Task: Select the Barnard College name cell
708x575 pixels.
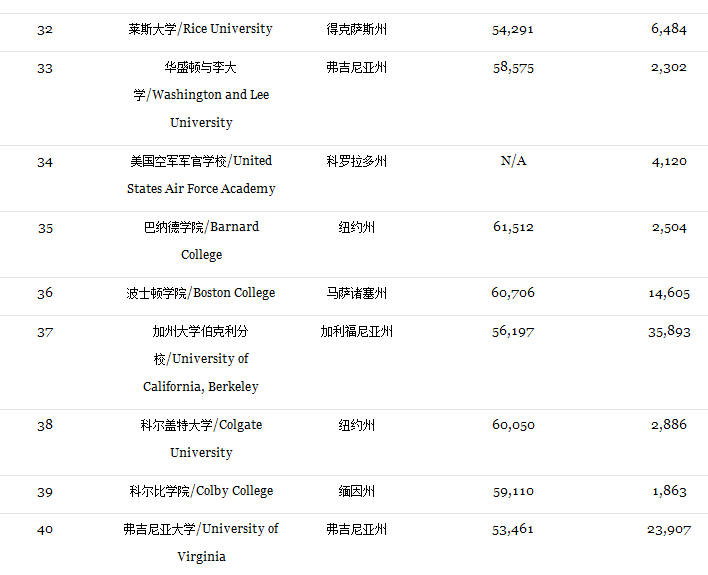Action: coord(200,240)
